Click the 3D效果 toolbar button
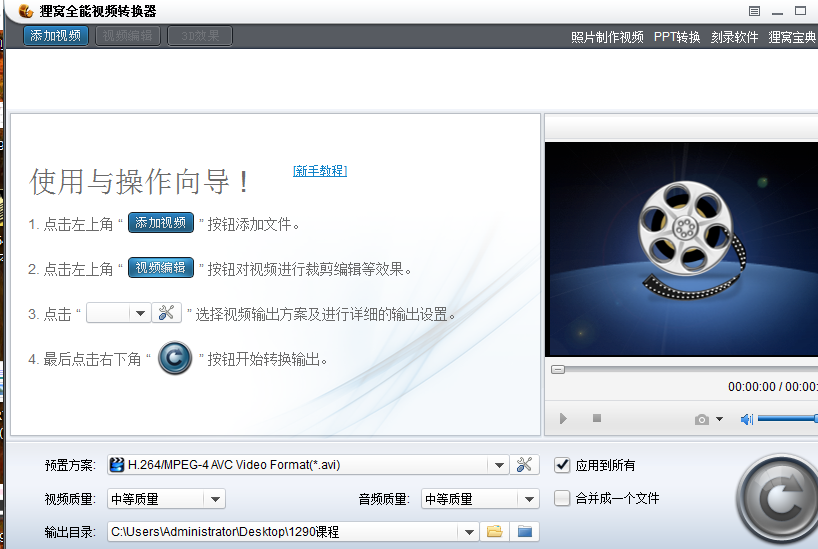Viewport: 818px width, 549px height. [x=200, y=36]
